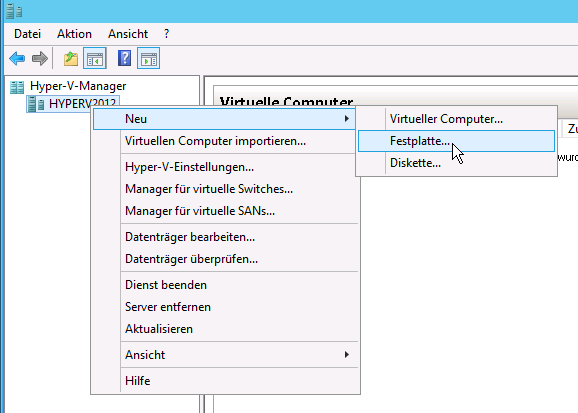Open the Aktion menu
The width and height of the screenshot is (578, 413).
click(x=74, y=34)
